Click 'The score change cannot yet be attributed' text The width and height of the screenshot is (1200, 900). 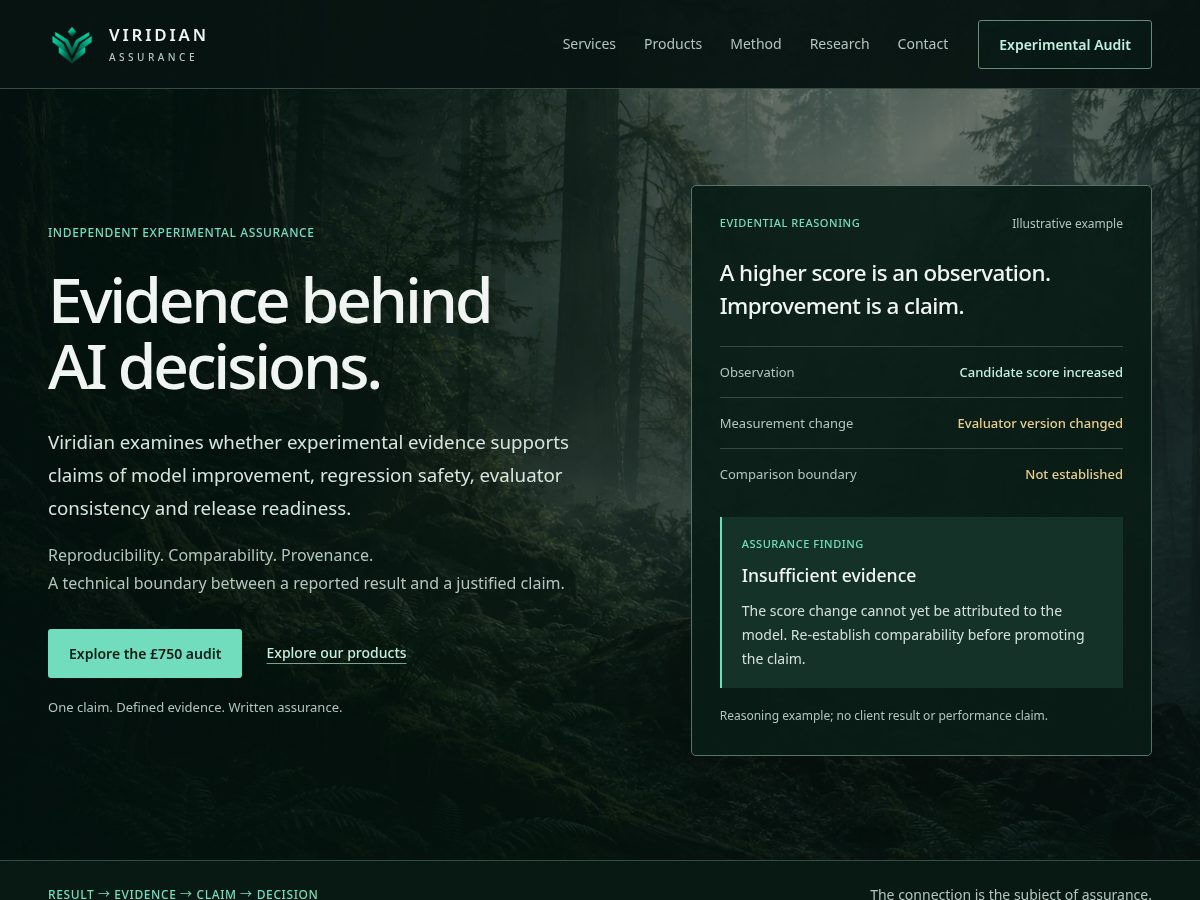[913, 635]
